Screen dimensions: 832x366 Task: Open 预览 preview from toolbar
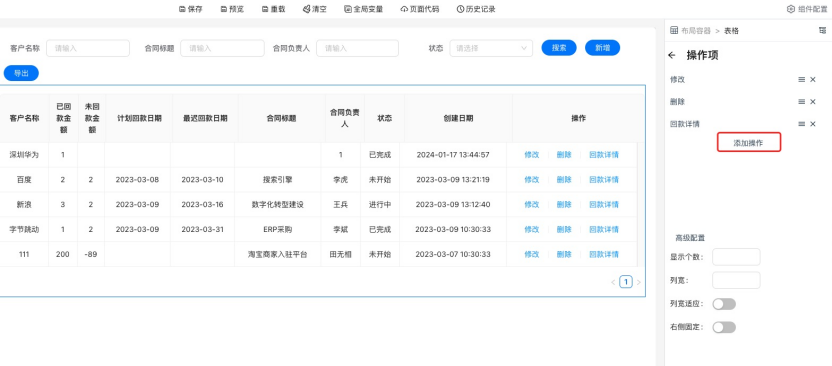coord(232,9)
